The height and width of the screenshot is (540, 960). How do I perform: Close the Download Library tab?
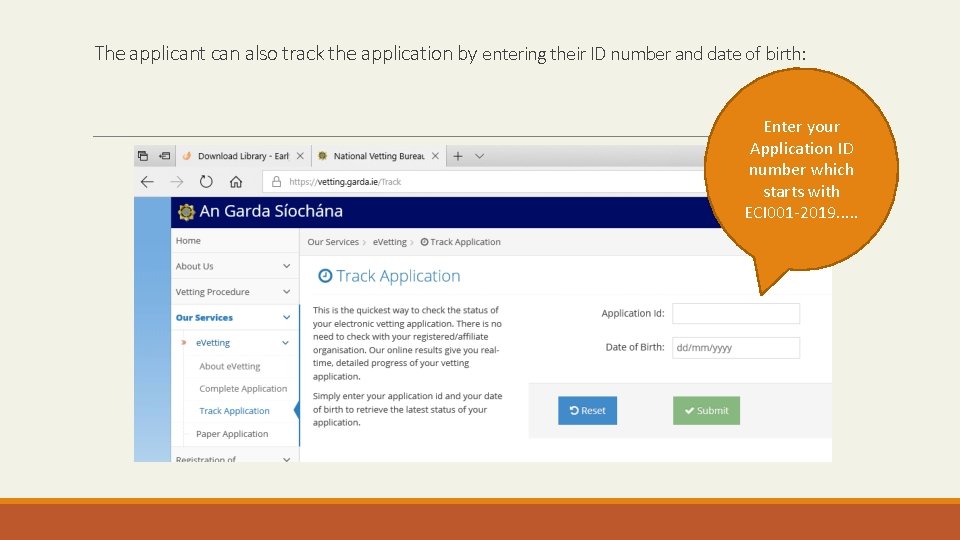(x=300, y=156)
